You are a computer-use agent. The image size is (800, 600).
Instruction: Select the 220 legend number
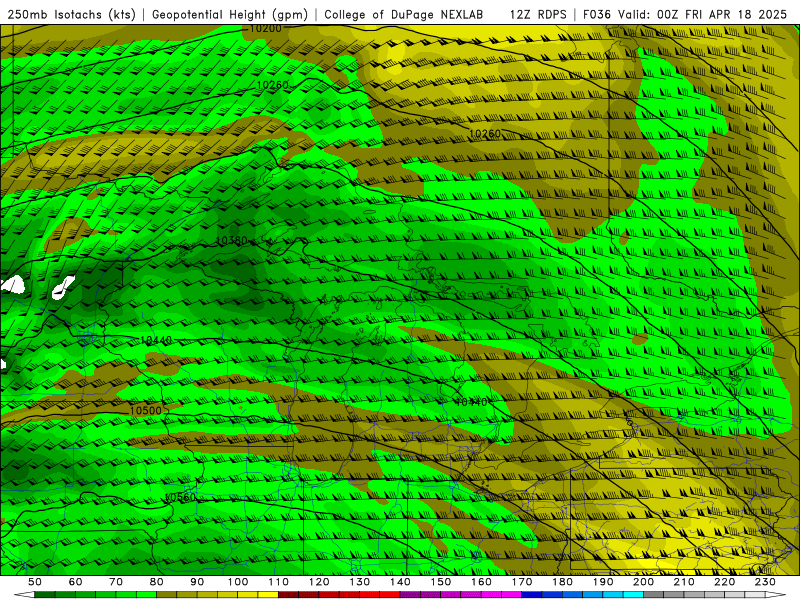click(x=724, y=582)
